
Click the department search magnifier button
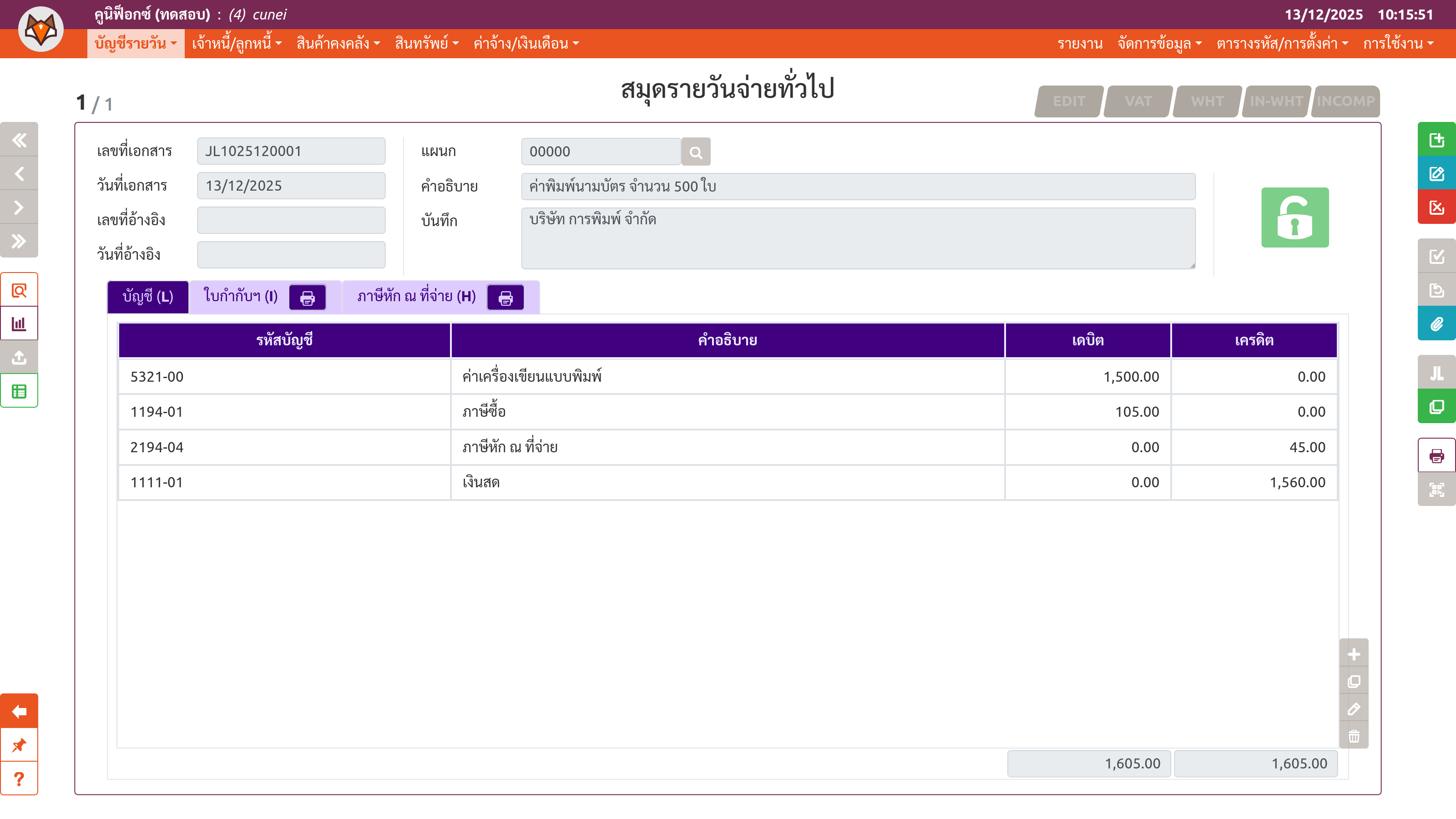click(695, 152)
